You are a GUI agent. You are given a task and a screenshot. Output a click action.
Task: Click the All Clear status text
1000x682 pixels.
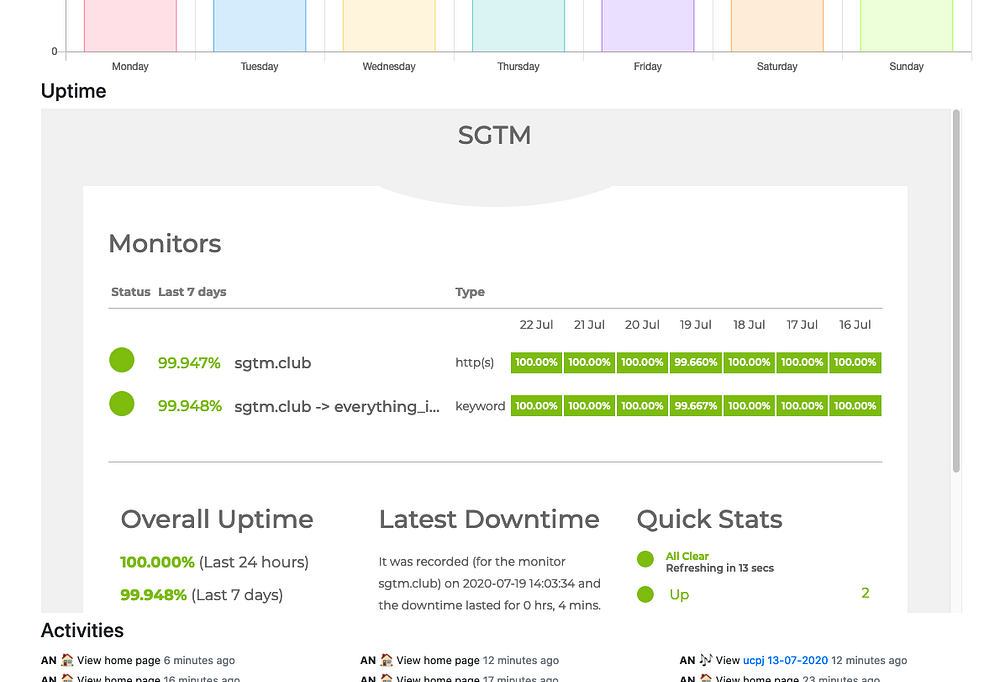pyautogui.click(x=687, y=556)
